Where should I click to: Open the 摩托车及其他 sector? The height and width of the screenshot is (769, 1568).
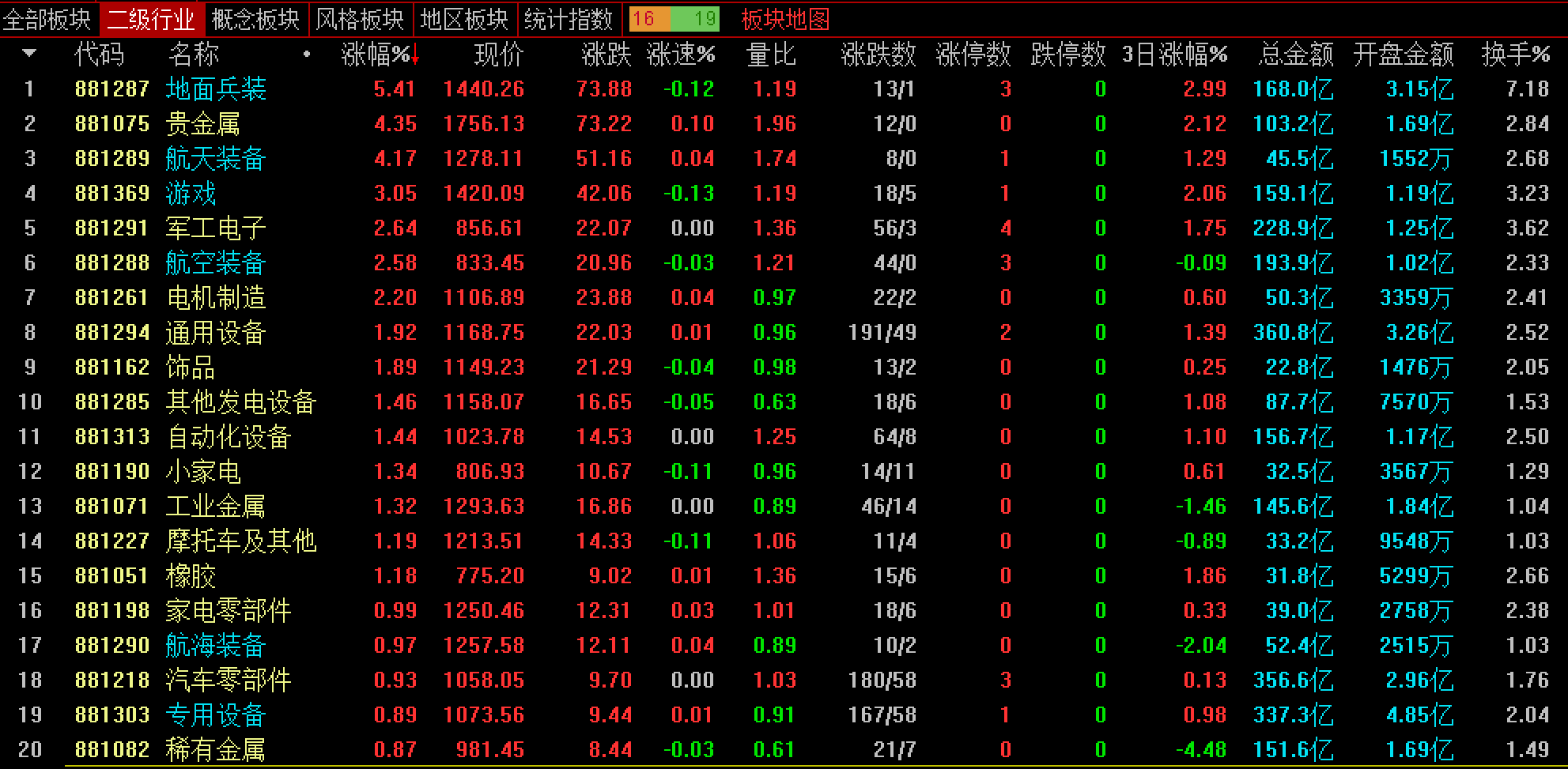tap(241, 541)
